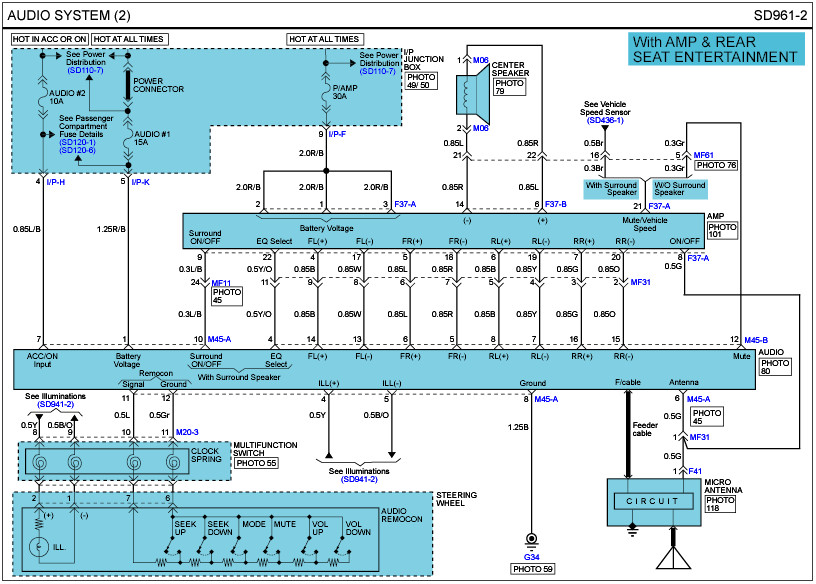Click the first clock spring coil symbol
Image resolution: width=816 pixels, height=584 pixels.
click(40, 462)
